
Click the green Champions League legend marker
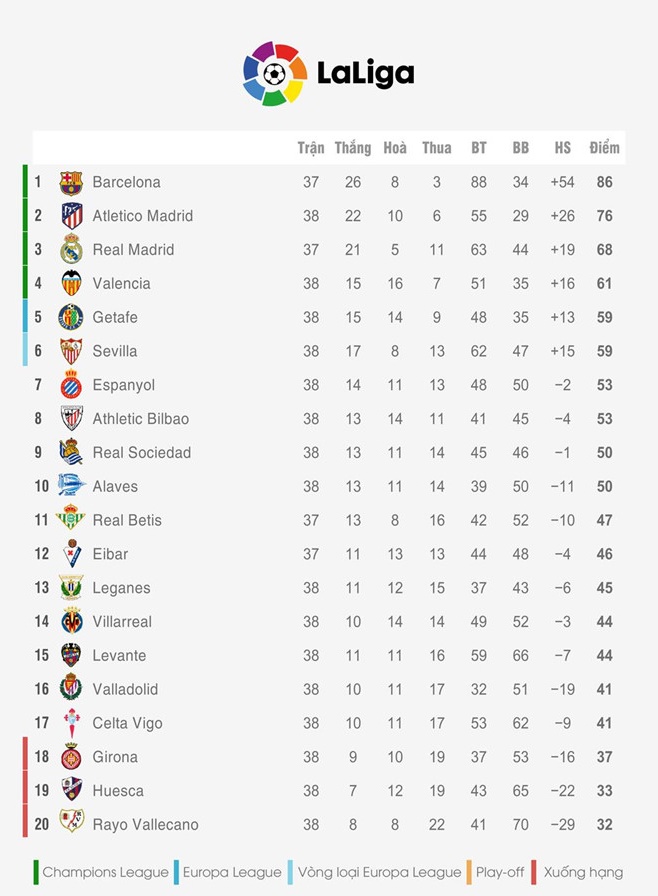pos(36,872)
